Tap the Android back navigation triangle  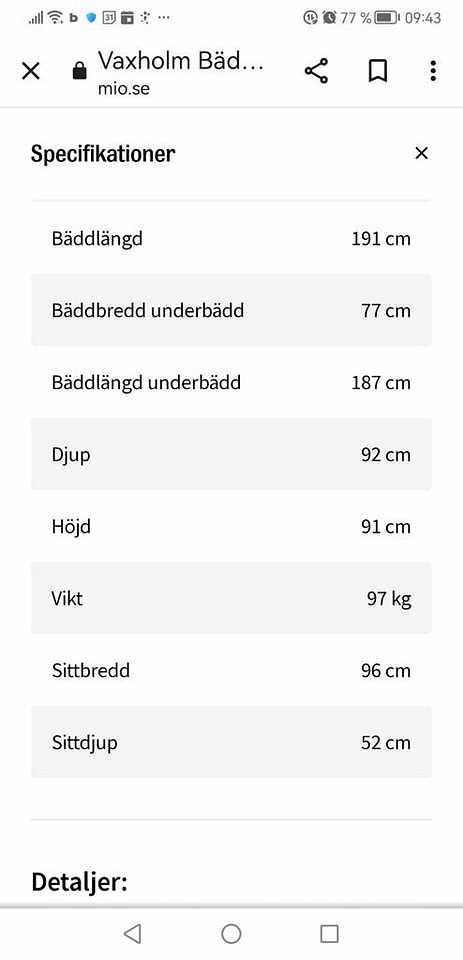(132, 934)
